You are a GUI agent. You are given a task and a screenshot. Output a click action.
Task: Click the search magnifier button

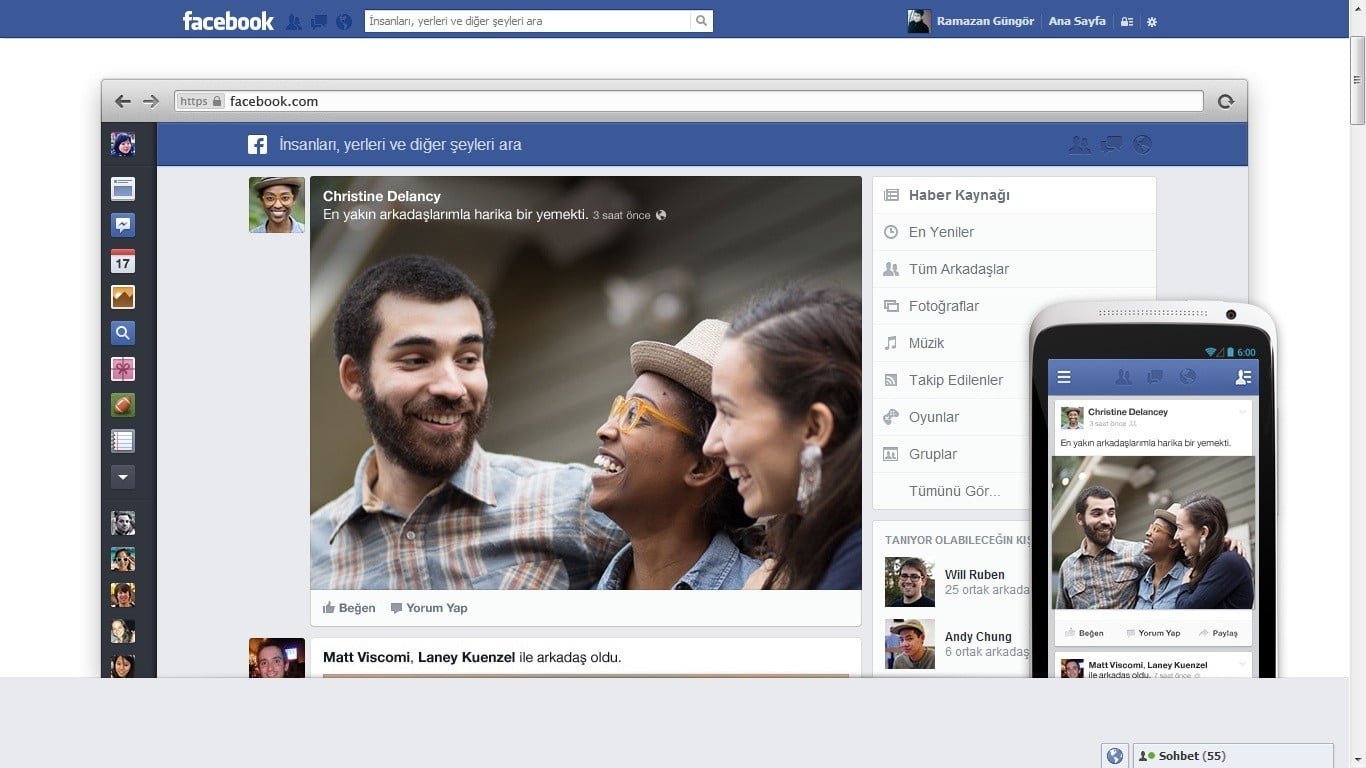(702, 20)
